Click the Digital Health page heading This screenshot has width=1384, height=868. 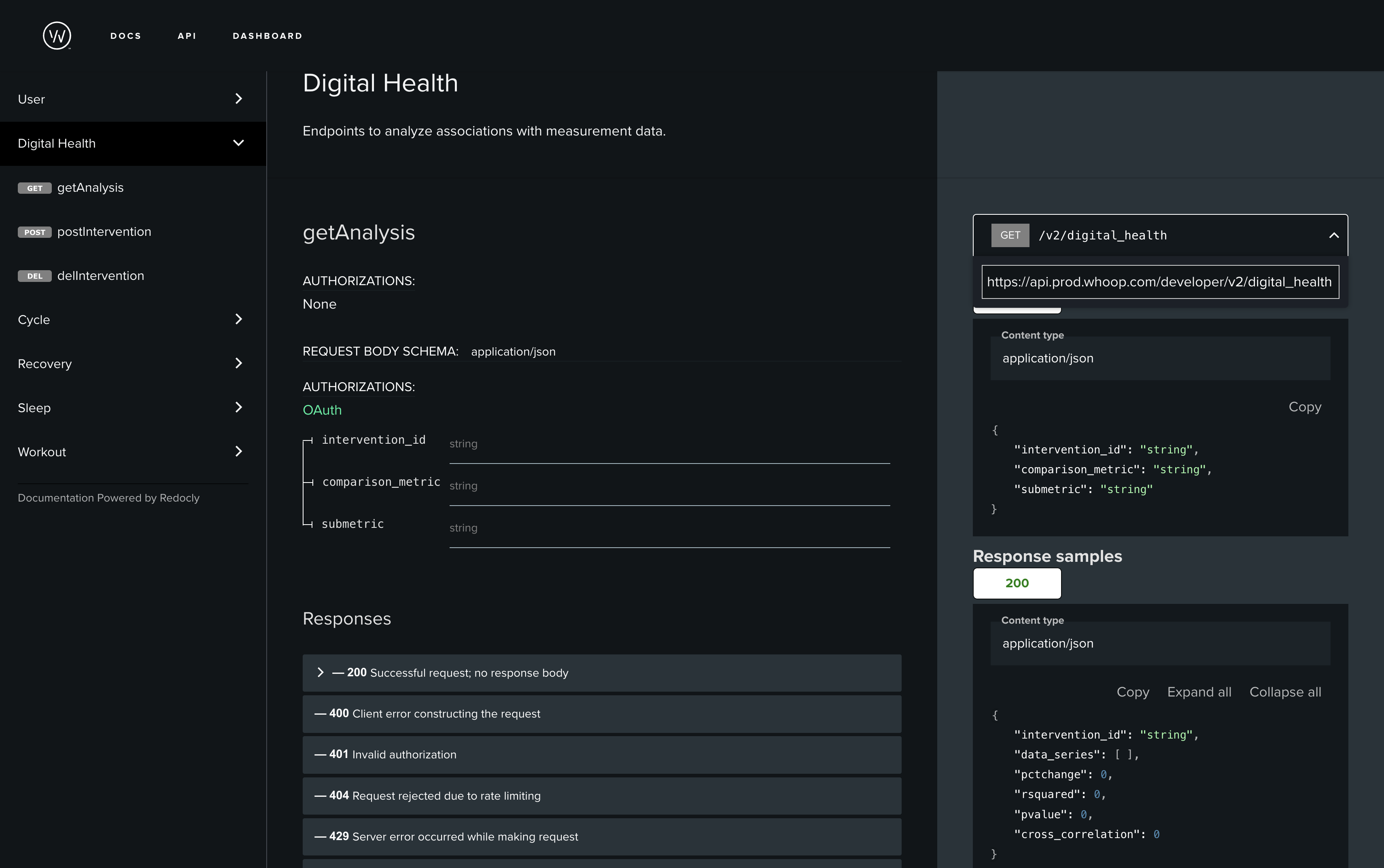(x=380, y=83)
